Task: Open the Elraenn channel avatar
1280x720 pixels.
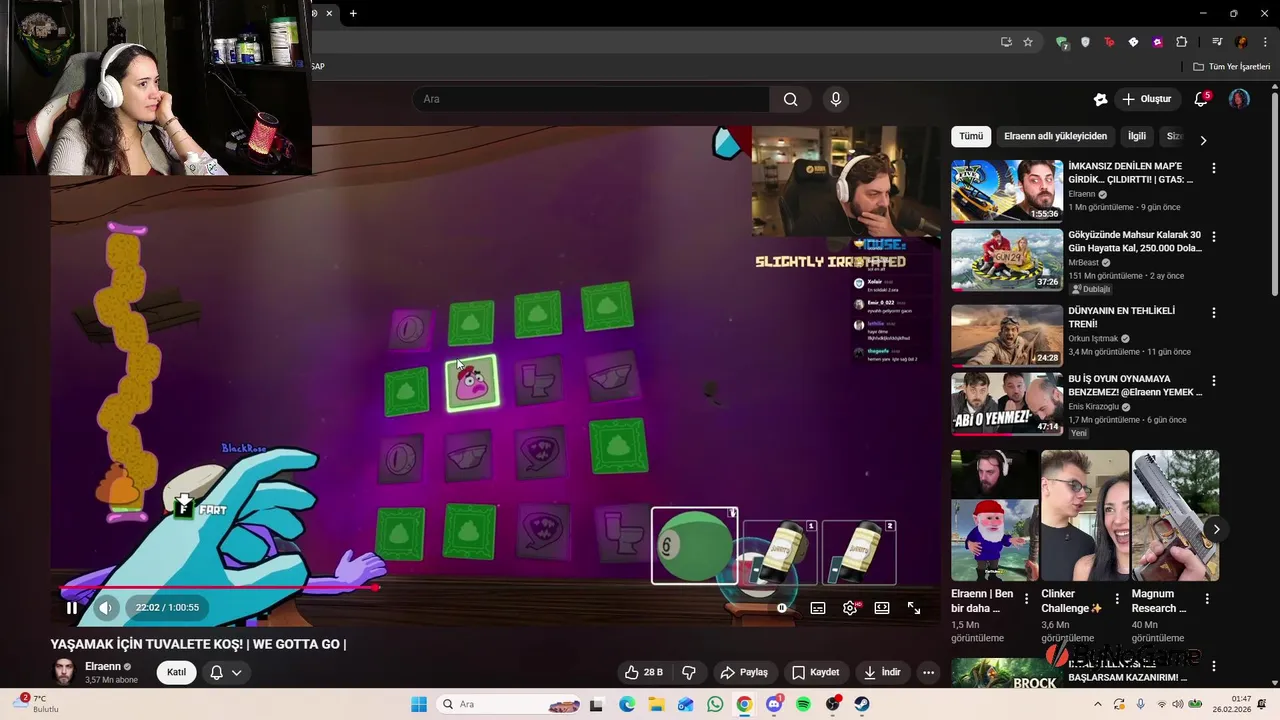Action: [64, 671]
